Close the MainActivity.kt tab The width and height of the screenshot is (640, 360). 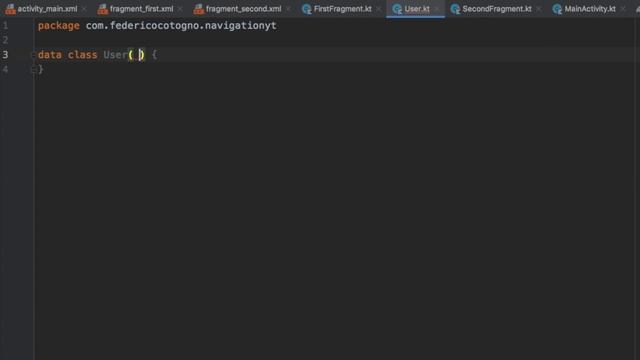click(x=622, y=9)
